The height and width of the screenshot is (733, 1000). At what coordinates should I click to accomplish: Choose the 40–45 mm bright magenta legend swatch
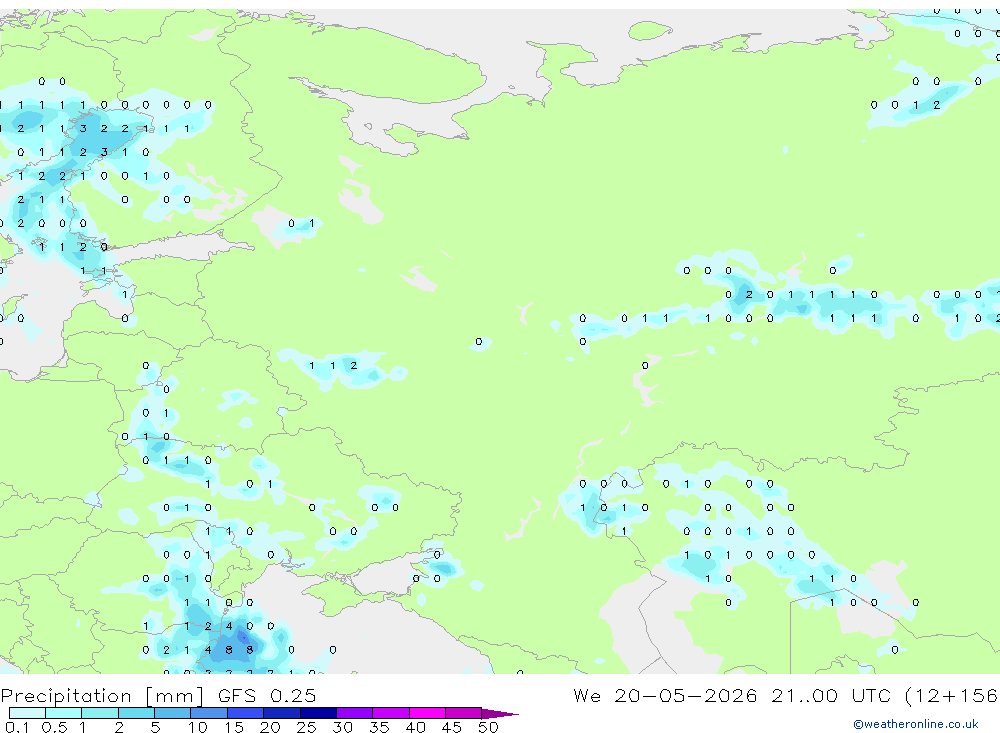point(427,713)
